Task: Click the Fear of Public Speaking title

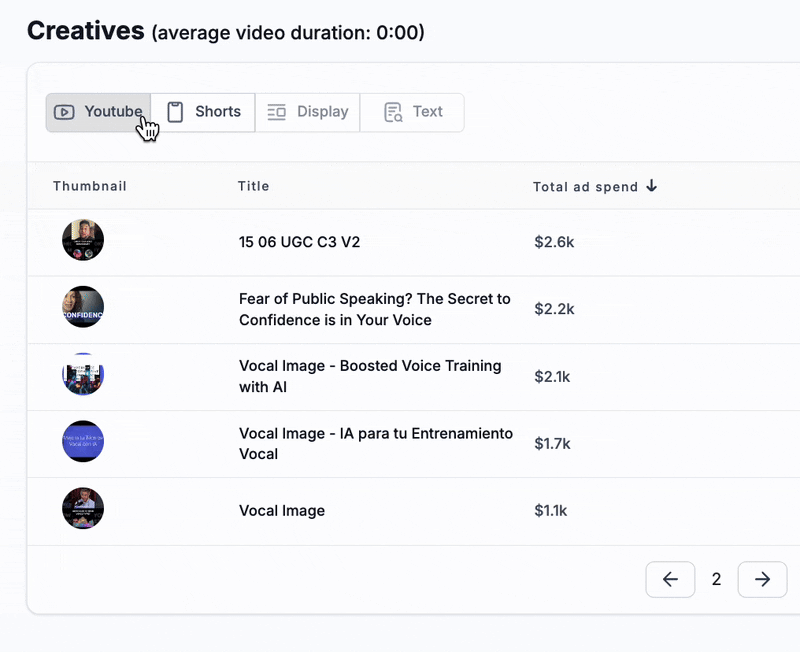Action: [374, 309]
